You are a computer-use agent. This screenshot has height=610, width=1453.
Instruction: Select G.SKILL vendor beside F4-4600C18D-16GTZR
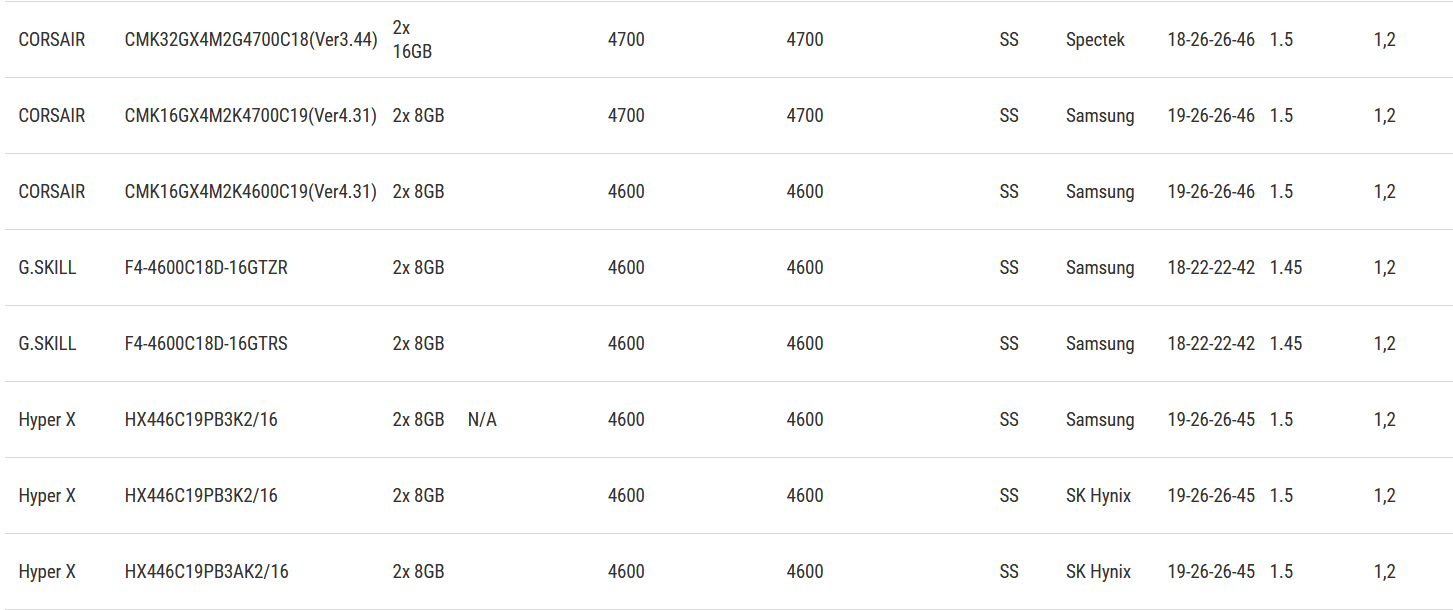pyautogui.click(x=47, y=268)
